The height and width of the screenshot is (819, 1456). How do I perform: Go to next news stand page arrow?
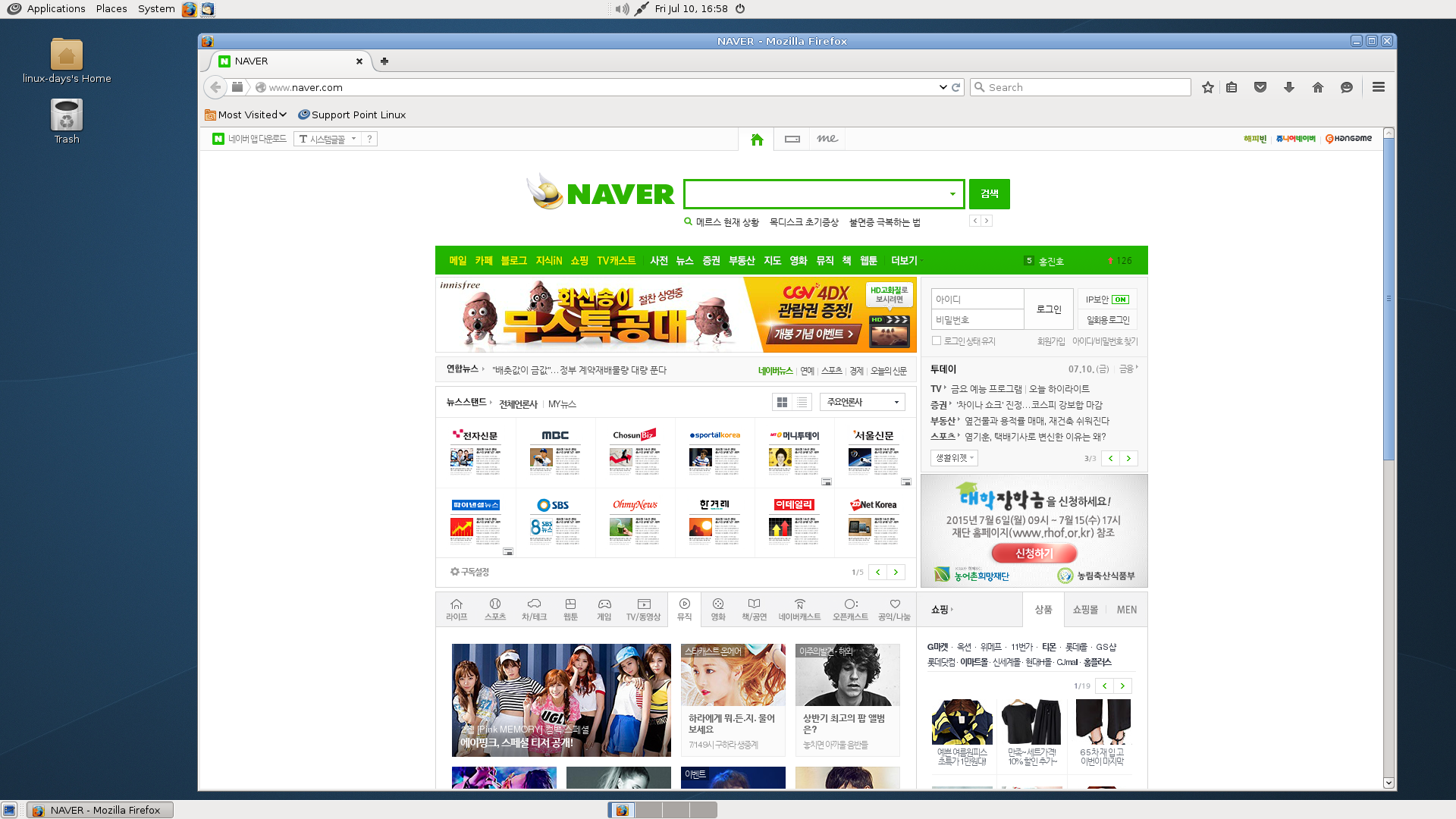[896, 573]
